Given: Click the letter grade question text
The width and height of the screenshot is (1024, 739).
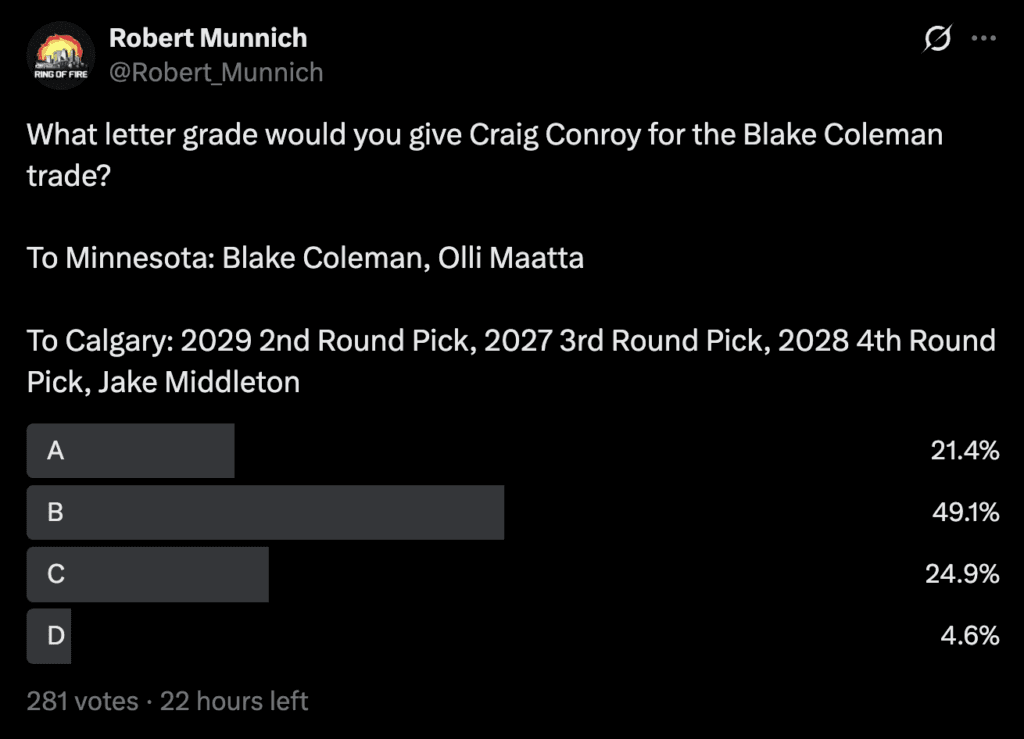Looking at the screenshot, I should (x=485, y=155).
